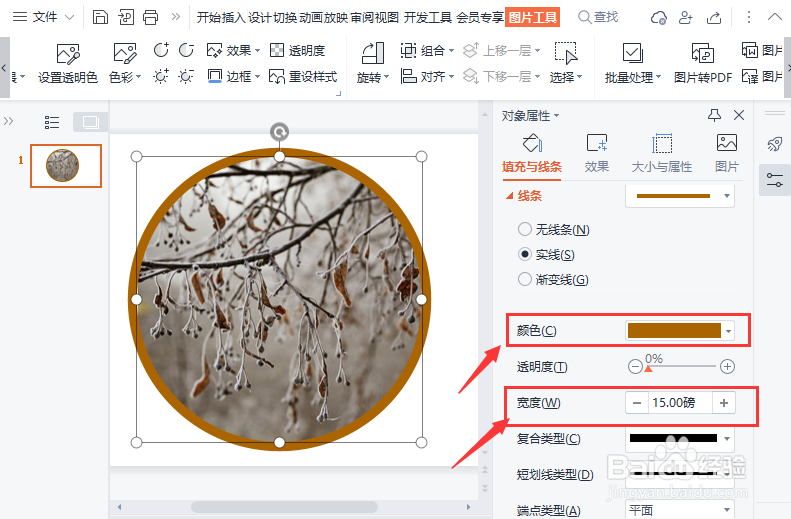Open the 对象属性 panel dropdown

[x=530, y=116]
